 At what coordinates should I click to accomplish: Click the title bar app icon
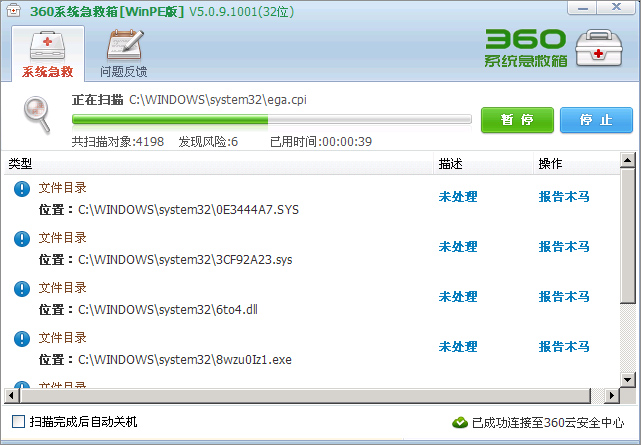pos(13,11)
